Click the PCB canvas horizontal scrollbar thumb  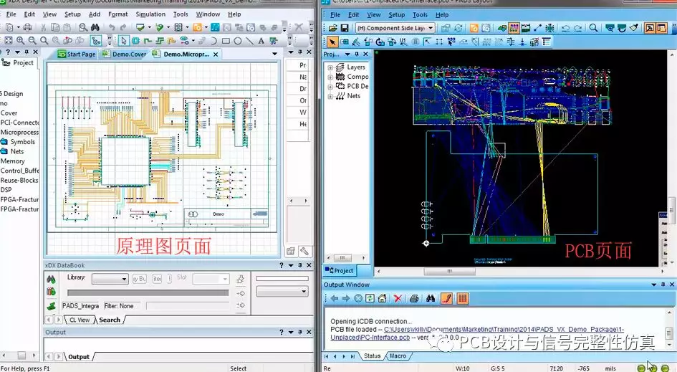tap(449, 271)
